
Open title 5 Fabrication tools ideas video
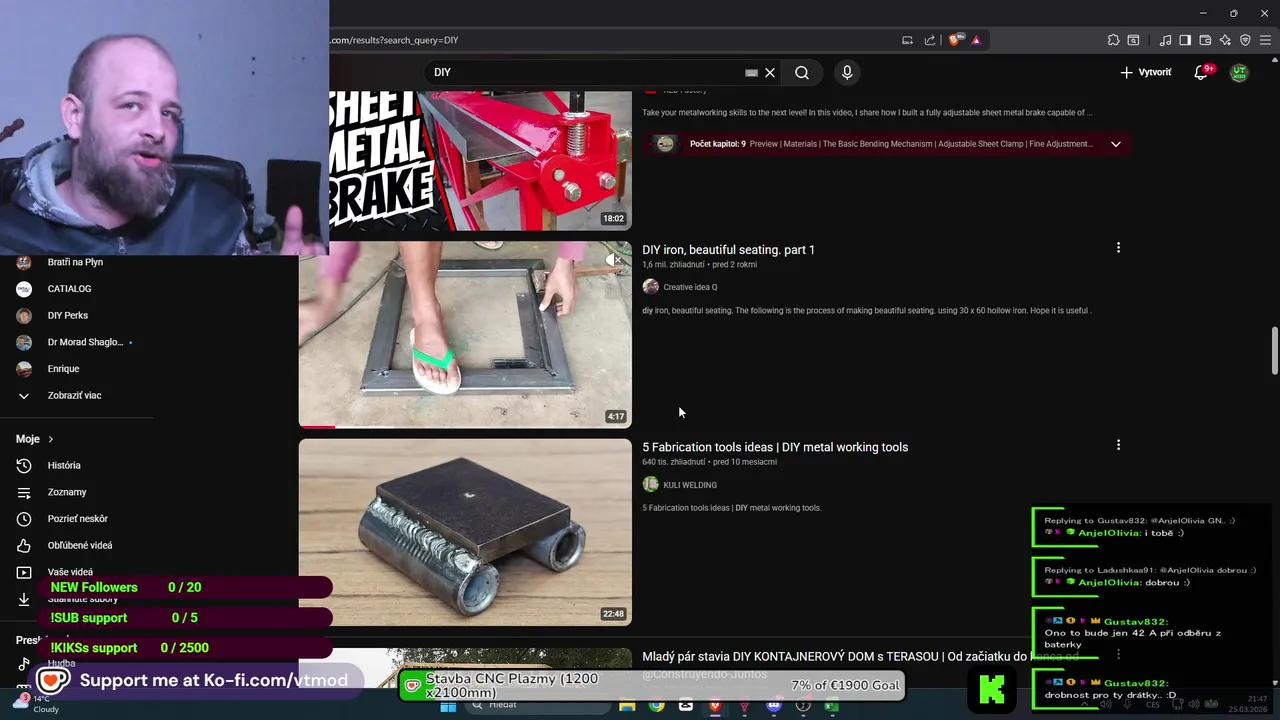(x=775, y=447)
